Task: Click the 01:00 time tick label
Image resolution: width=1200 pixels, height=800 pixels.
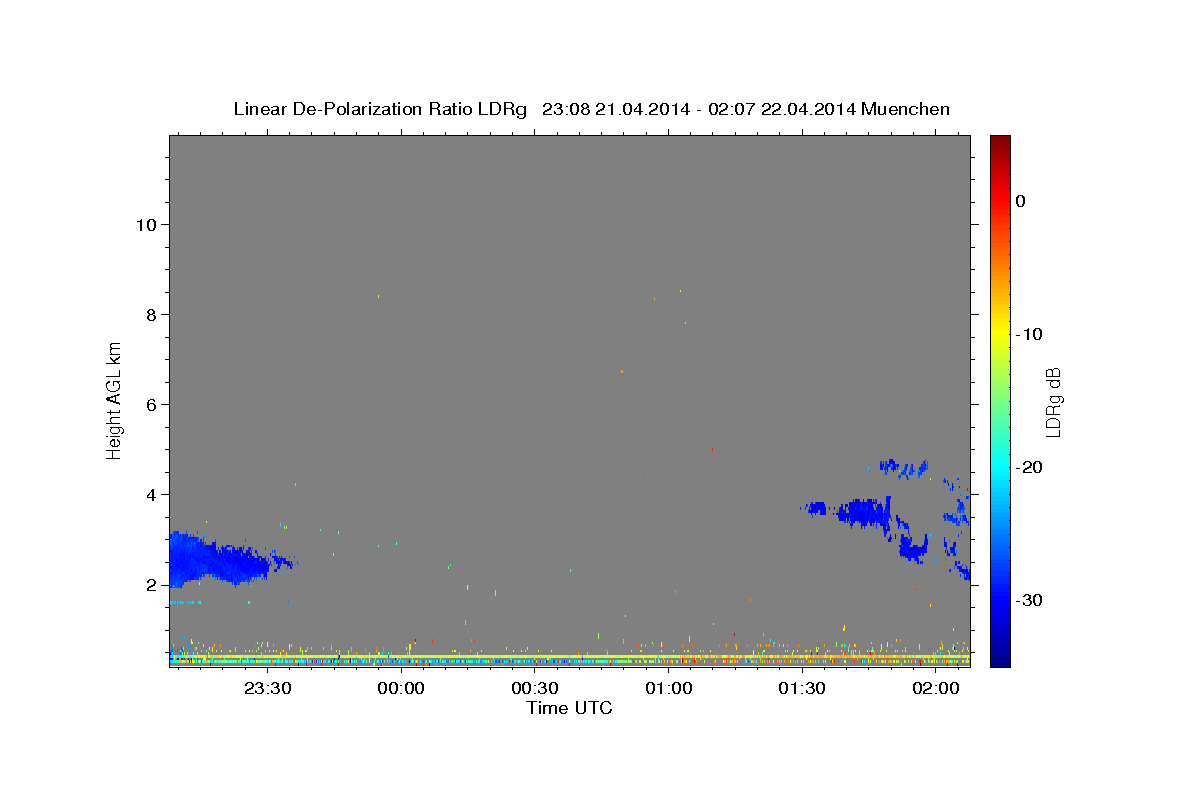Action: pyautogui.click(x=669, y=688)
